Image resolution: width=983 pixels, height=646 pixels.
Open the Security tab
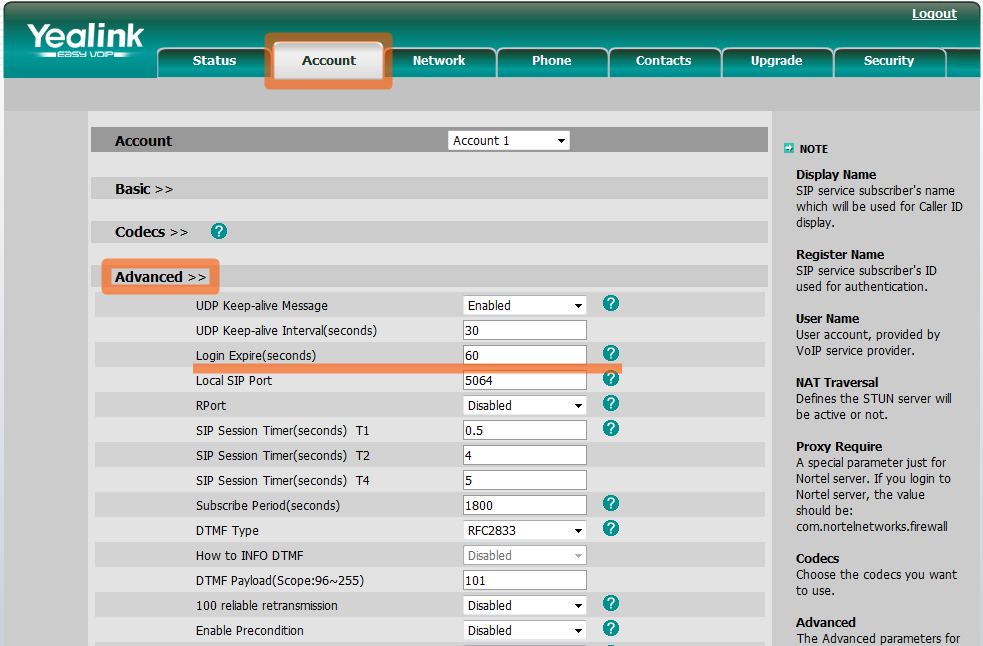pos(888,61)
